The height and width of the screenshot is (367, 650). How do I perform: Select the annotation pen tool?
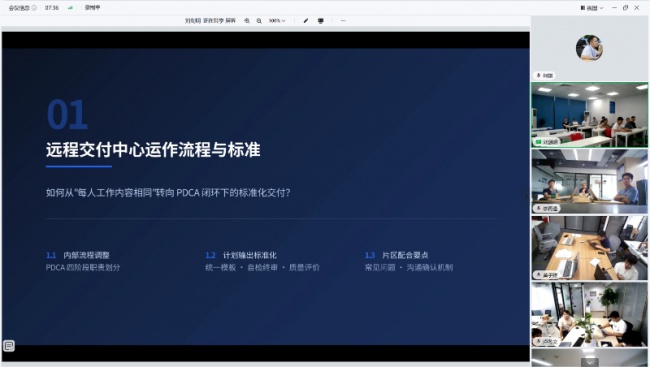[306, 21]
